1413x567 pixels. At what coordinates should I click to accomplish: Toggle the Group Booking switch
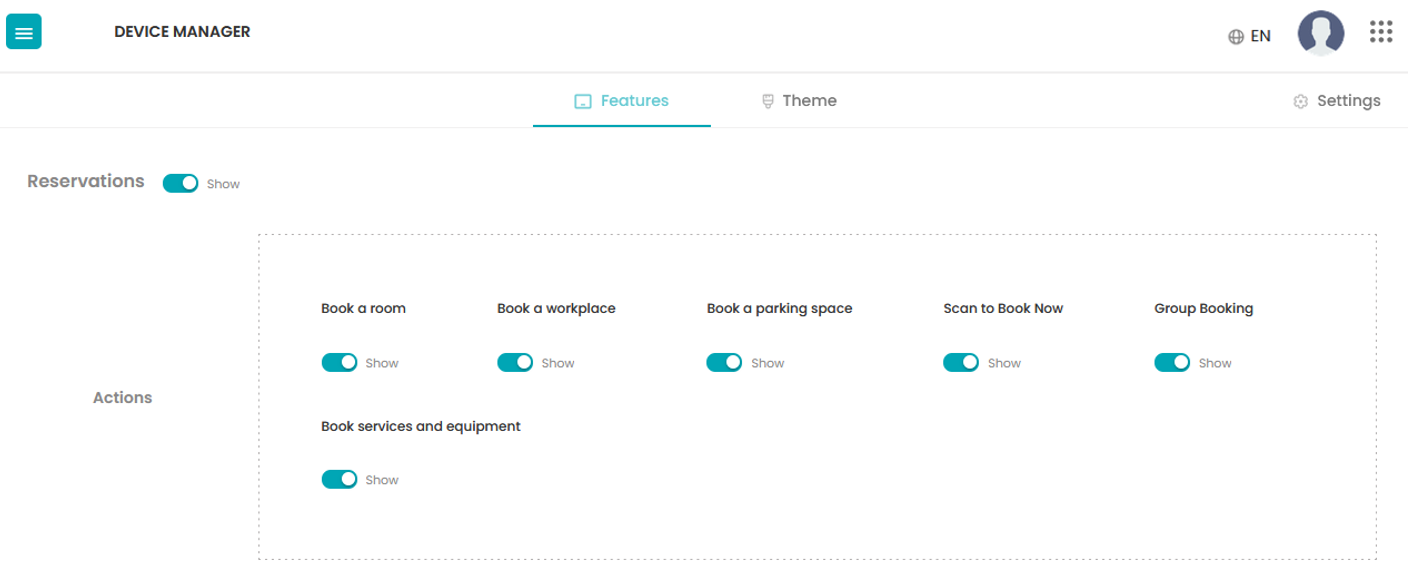[x=1172, y=362]
